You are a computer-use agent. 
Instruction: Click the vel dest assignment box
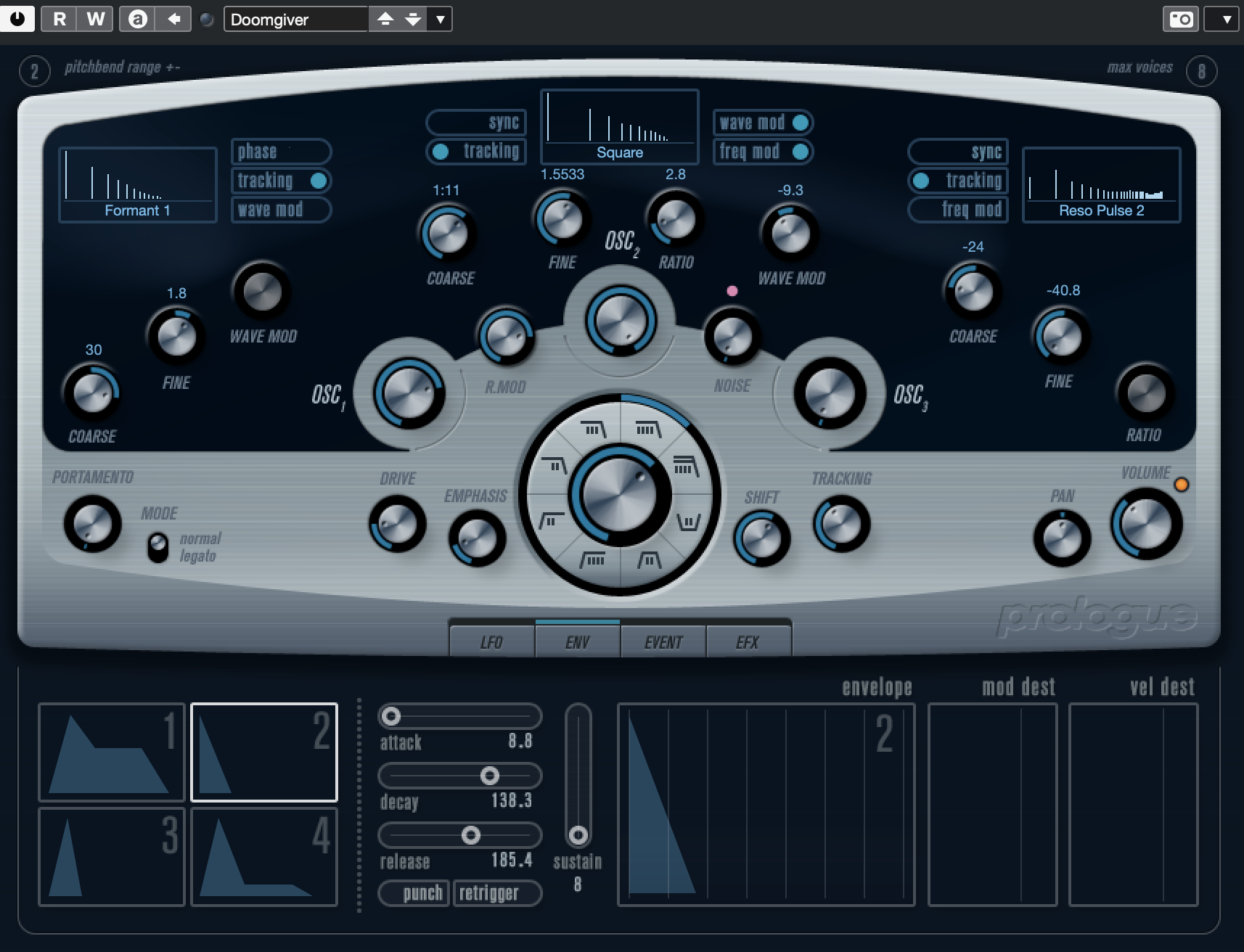pyautogui.click(x=1133, y=805)
